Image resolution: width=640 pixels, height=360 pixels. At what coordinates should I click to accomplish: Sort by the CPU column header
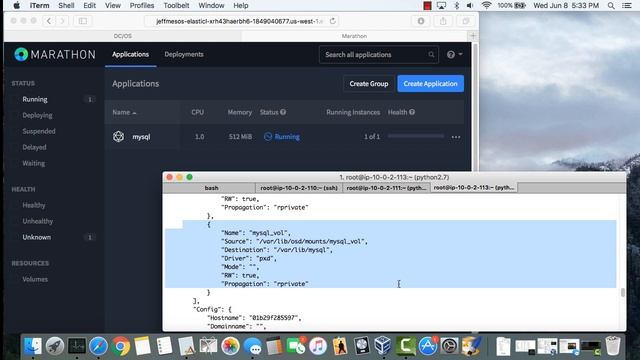(x=198, y=112)
